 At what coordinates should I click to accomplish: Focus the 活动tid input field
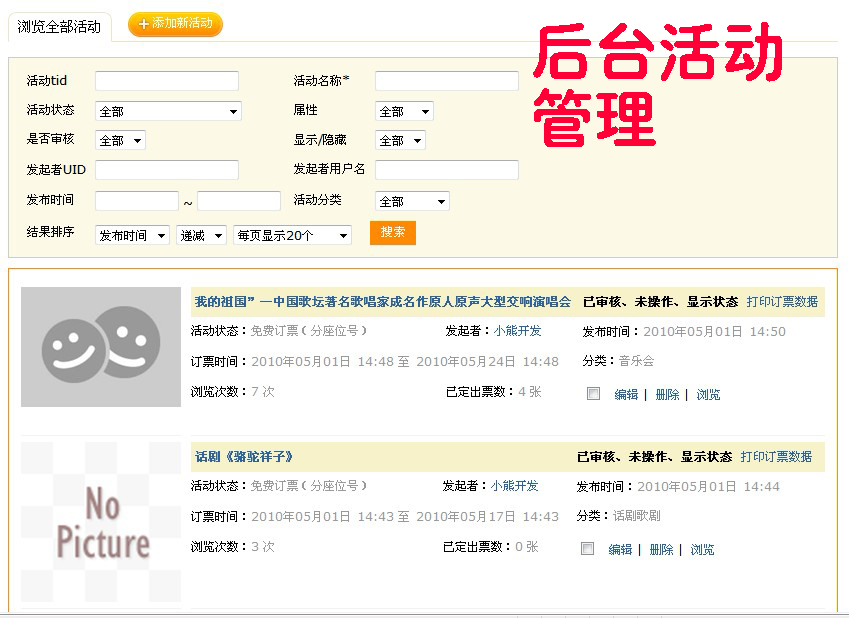[167, 81]
